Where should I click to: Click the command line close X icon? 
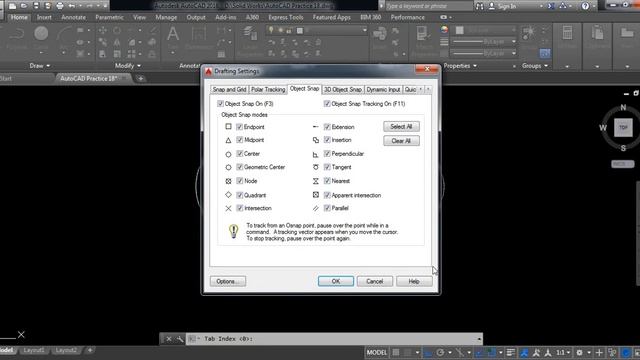(168, 339)
